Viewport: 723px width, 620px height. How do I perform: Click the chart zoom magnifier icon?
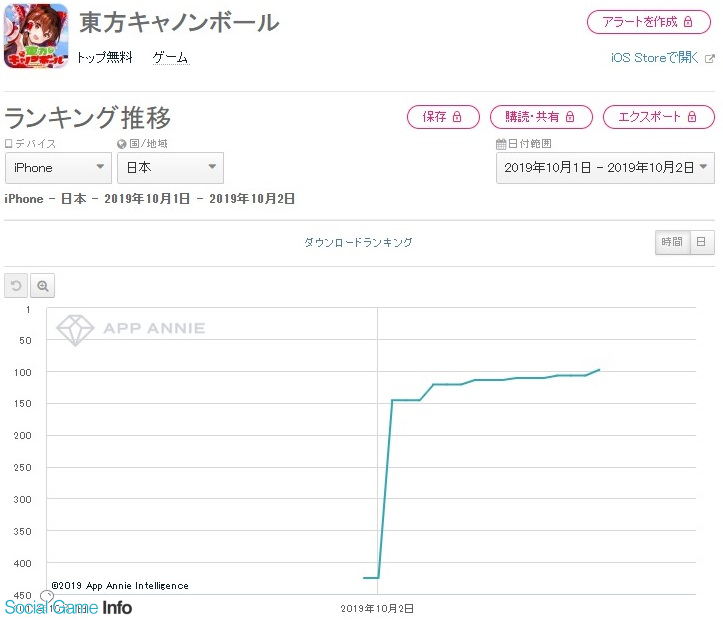coord(42,286)
